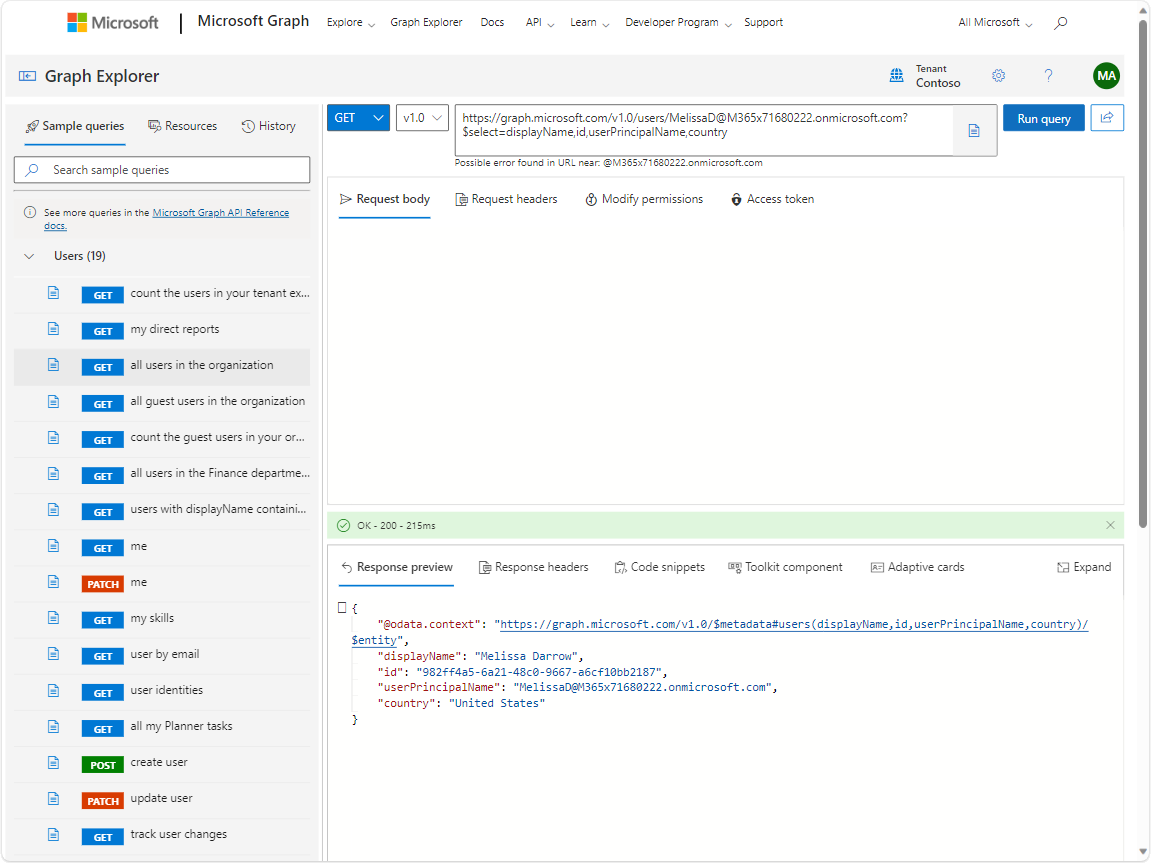Image resolution: width=1151 pixels, height=863 pixels.
Task: Collapse sidebar via Graph Explorer panel icon
Action: pyautogui.click(x=27, y=76)
